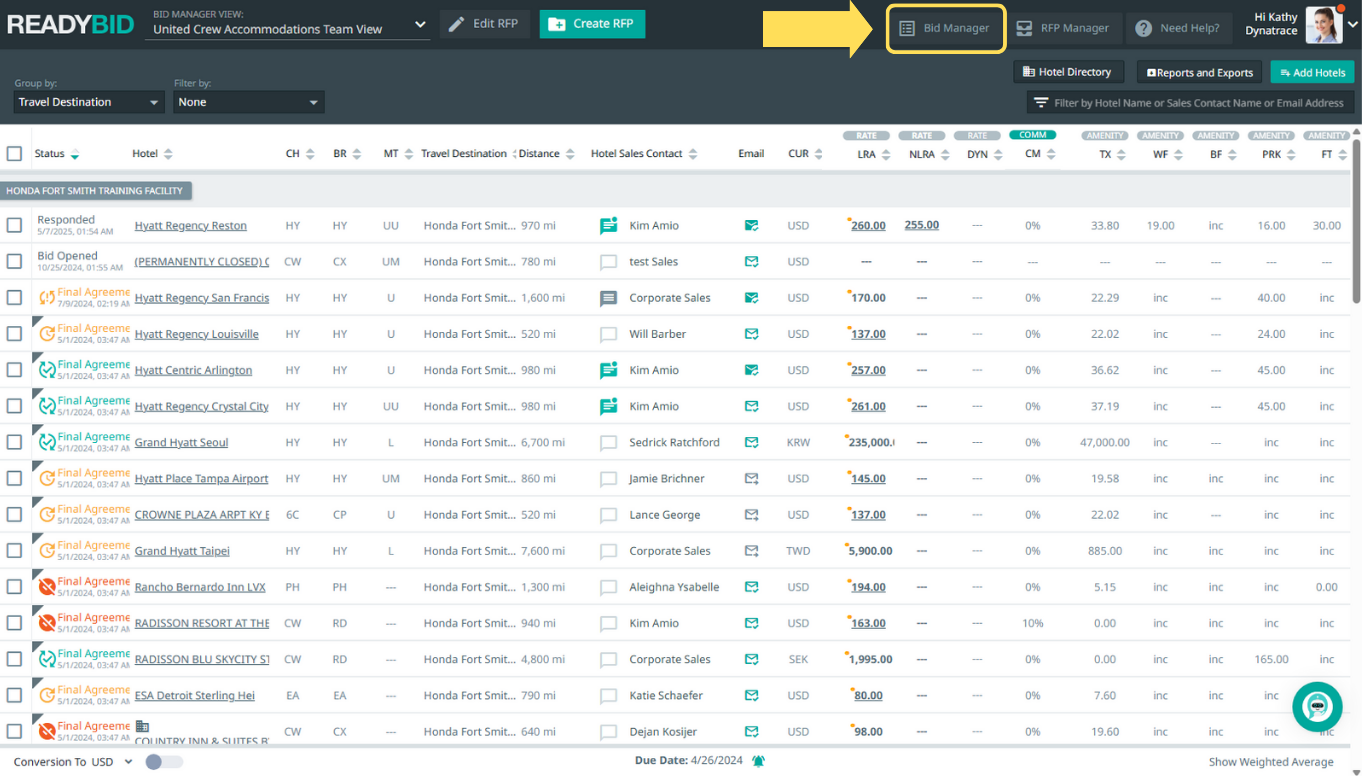Sort by TX amenity column arrows

(1121, 154)
